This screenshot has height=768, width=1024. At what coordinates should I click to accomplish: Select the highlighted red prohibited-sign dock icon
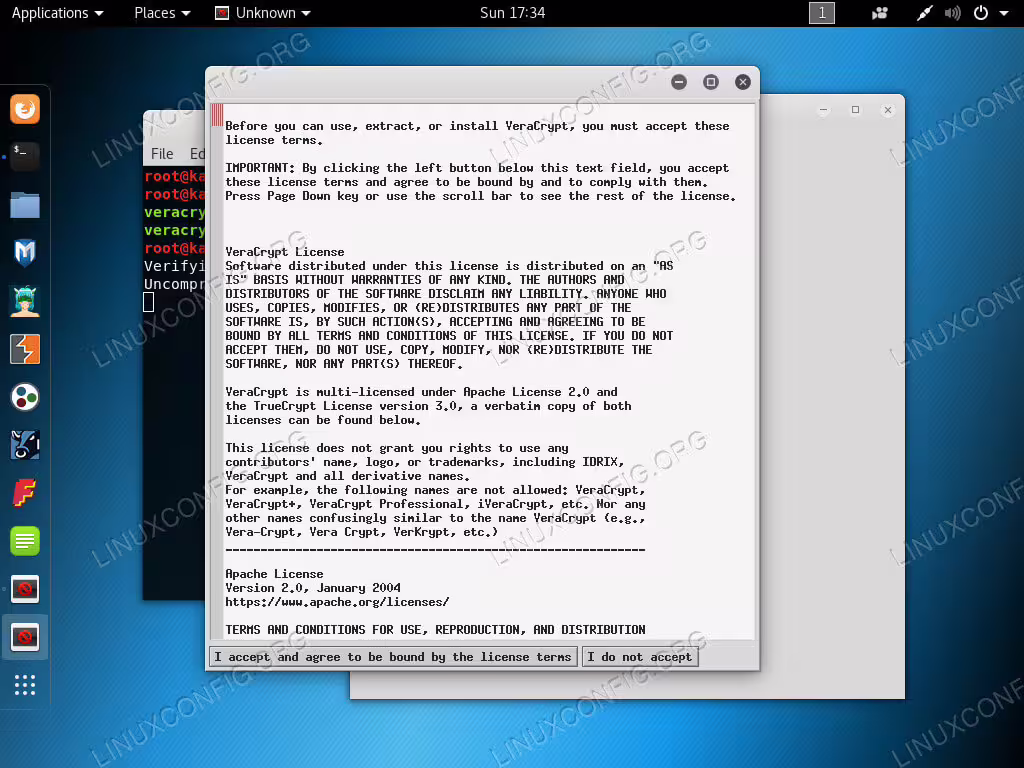coord(25,637)
